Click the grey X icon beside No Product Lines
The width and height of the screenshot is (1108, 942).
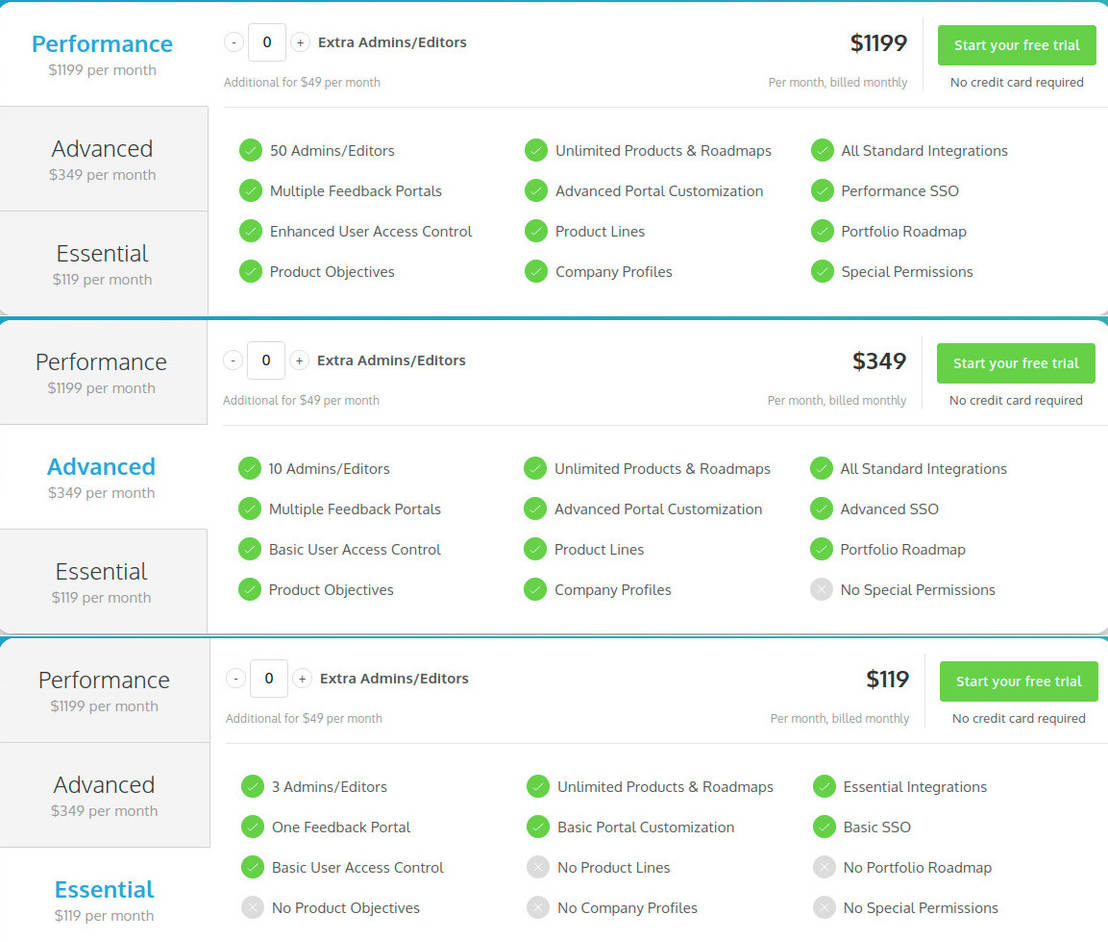click(538, 867)
